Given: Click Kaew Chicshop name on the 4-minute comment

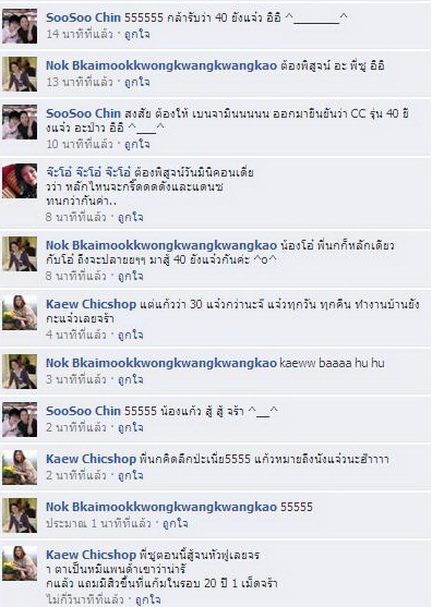Looking at the screenshot, I should tap(91, 304).
